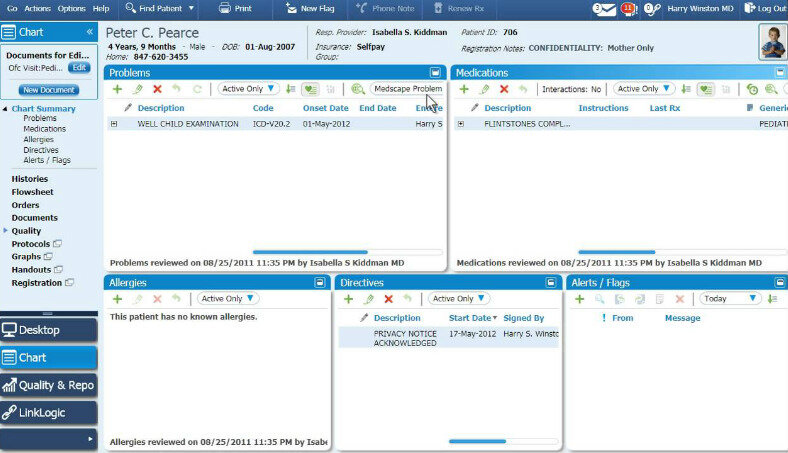Image resolution: width=788 pixels, height=453 pixels.
Task: Expand the WELL CHILD EXAMINATION row
Action: tap(114, 124)
